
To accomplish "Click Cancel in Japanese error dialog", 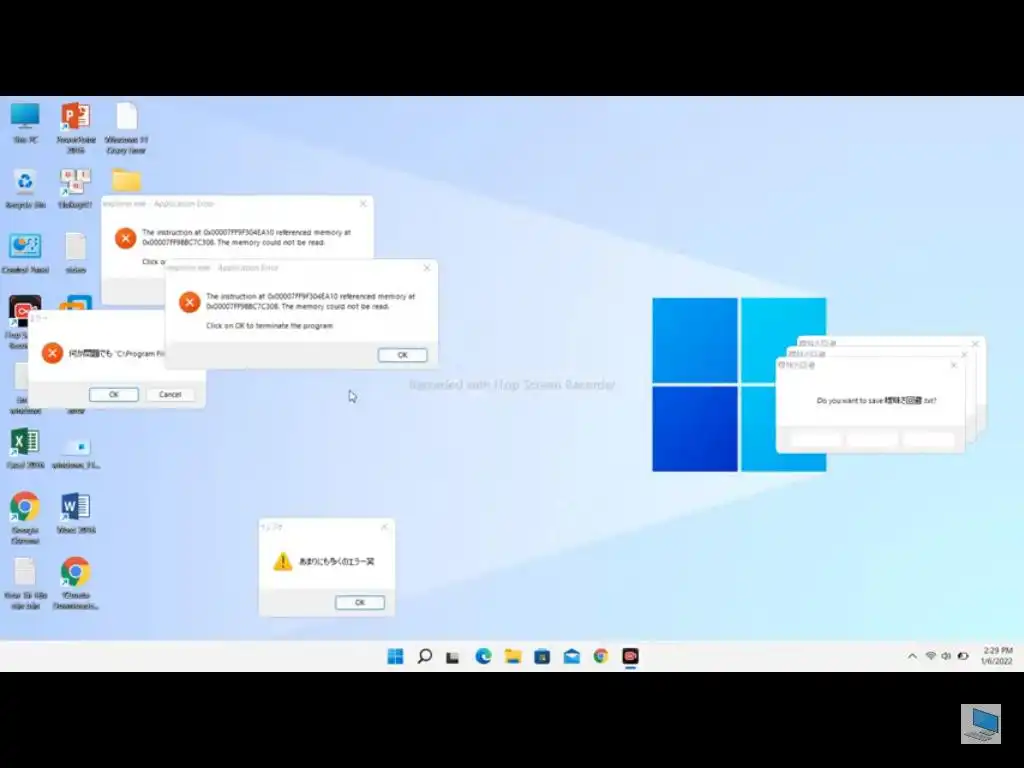I will click(170, 394).
